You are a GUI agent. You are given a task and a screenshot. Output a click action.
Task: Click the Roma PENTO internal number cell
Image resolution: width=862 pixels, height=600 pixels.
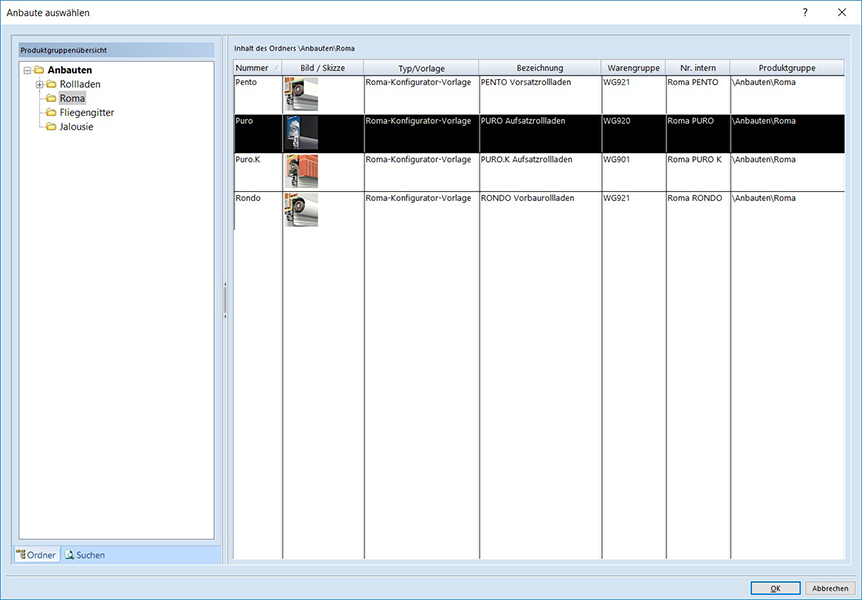coord(698,95)
